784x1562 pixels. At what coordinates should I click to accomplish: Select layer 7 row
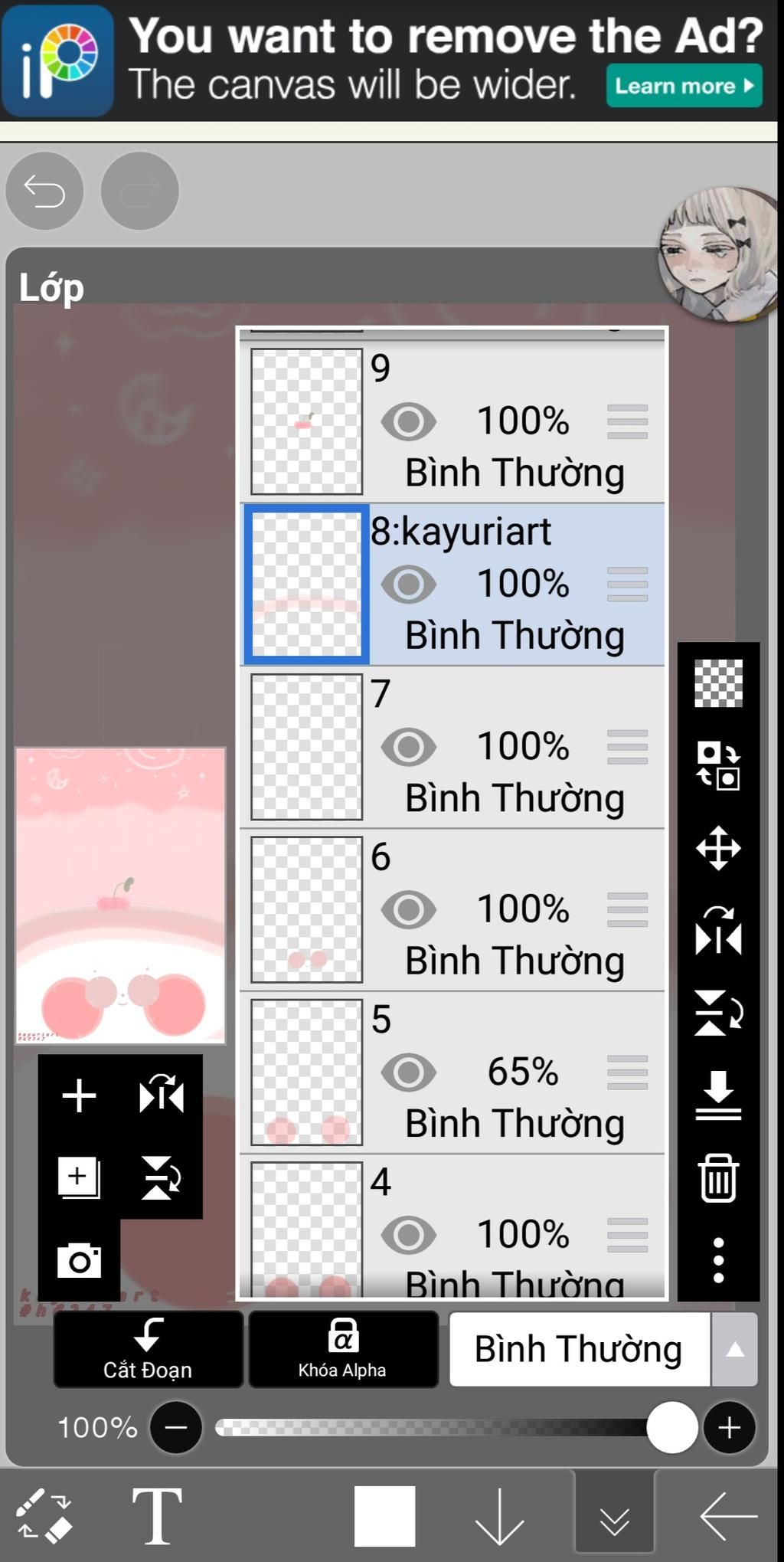(x=452, y=747)
